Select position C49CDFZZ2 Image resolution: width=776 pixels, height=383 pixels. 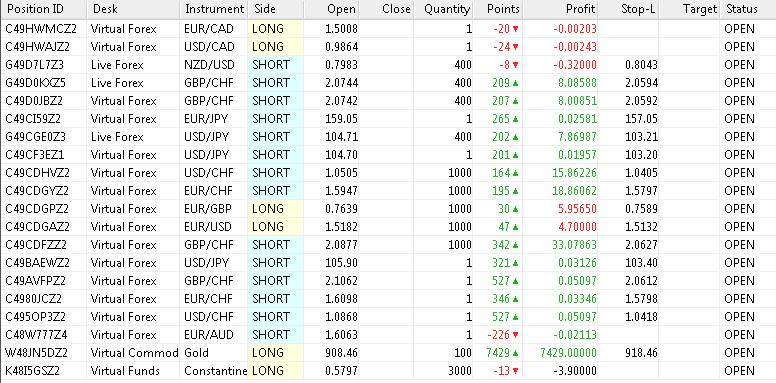pos(36,245)
